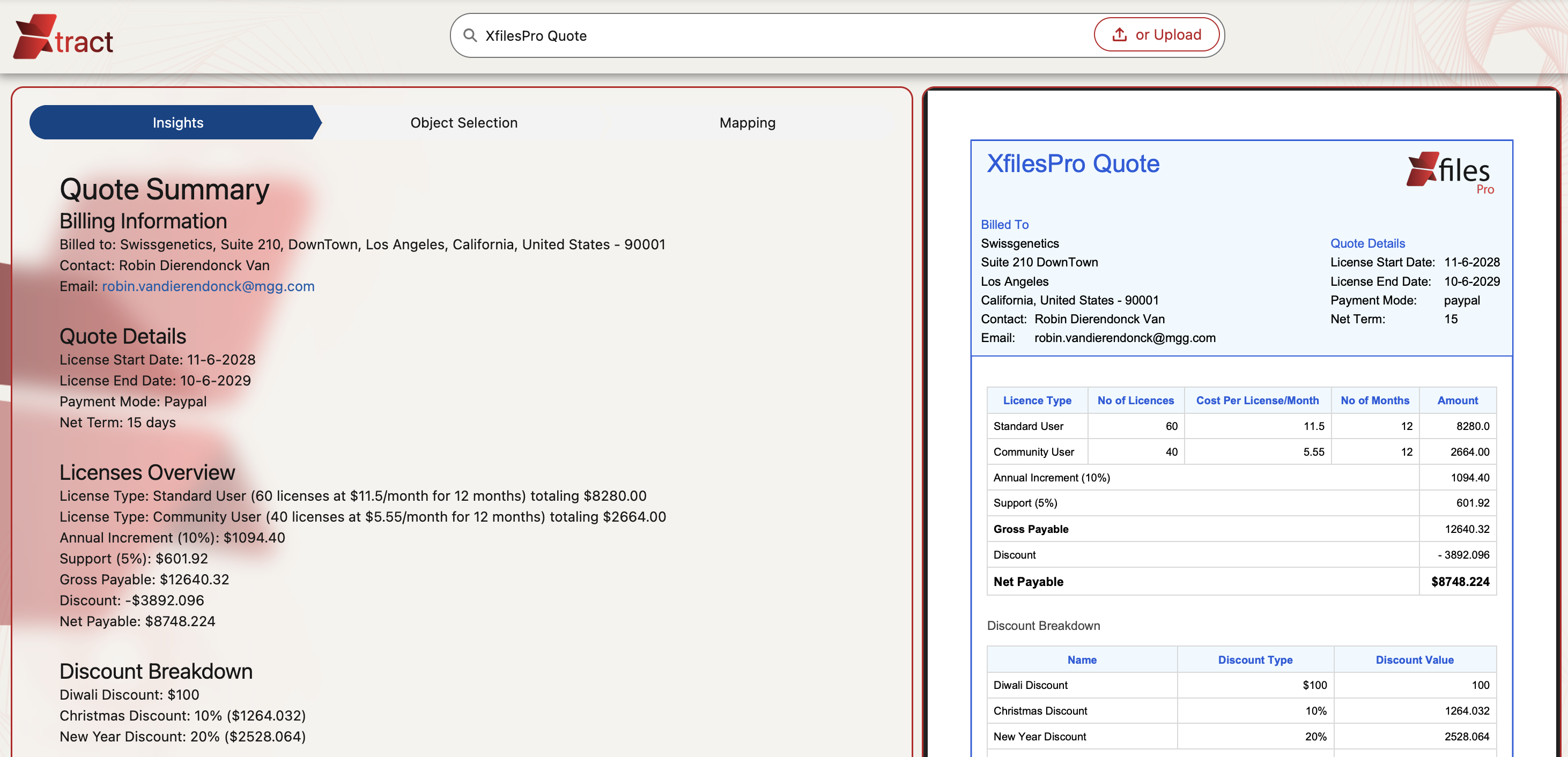Click 'Quote Details' label in the document
The image size is (1568, 757).
[1368, 243]
